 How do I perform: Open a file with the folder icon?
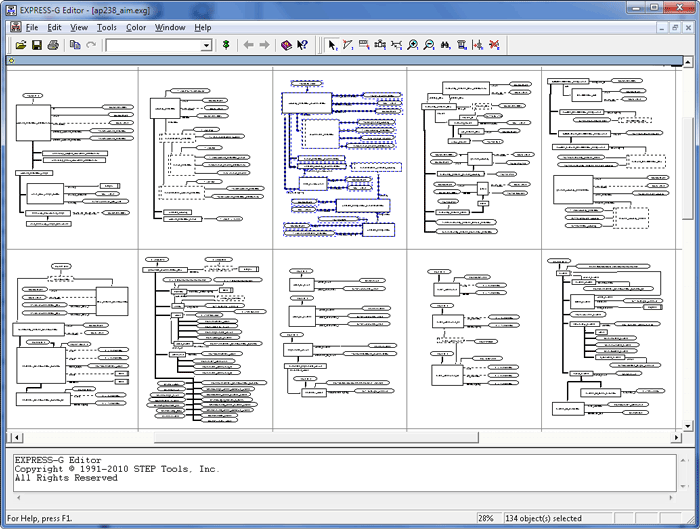[21, 45]
